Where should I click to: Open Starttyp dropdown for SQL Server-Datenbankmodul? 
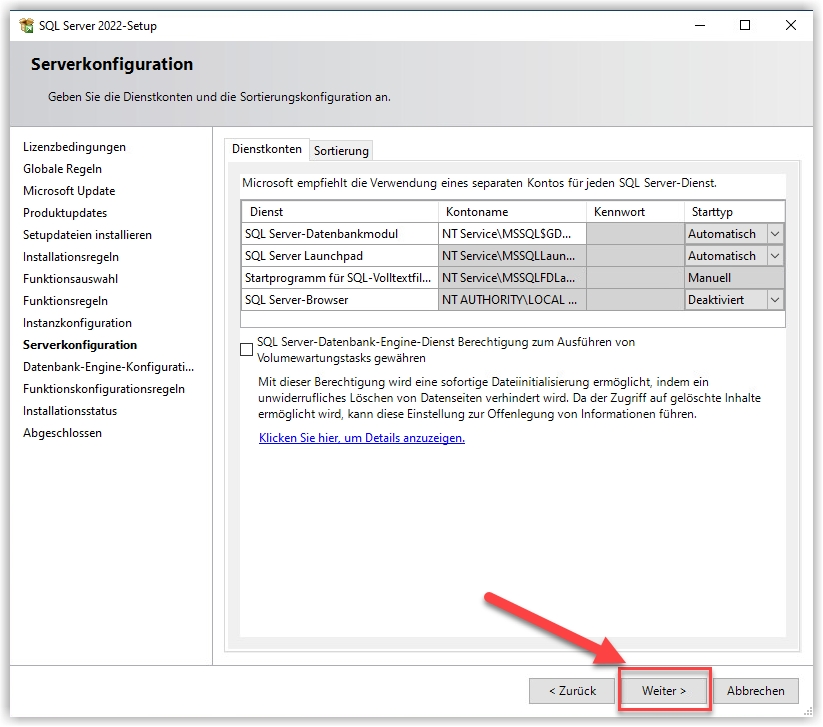tap(775, 234)
